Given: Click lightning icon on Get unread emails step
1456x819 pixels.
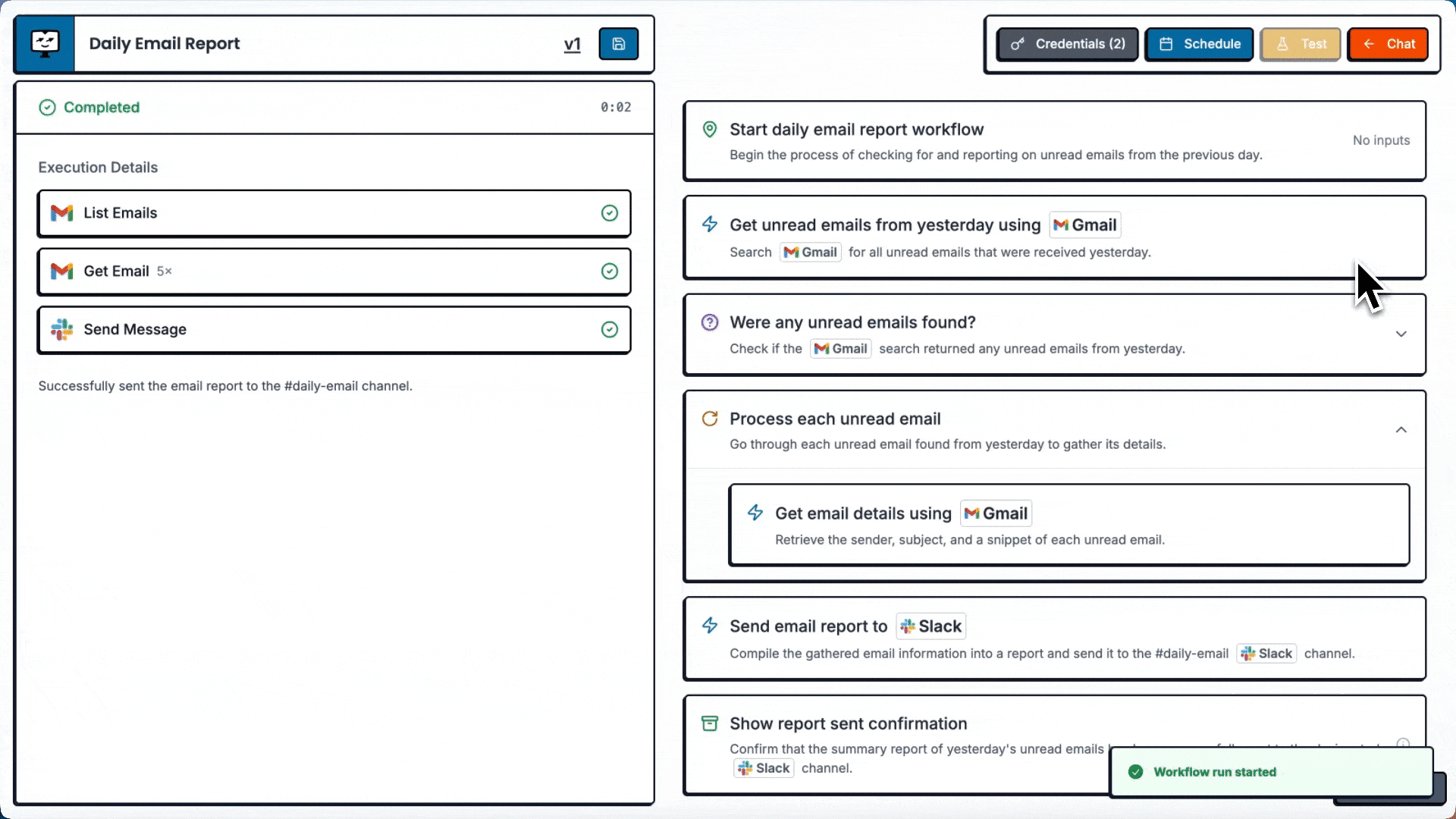Looking at the screenshot, I should click(x=710, y=224).
